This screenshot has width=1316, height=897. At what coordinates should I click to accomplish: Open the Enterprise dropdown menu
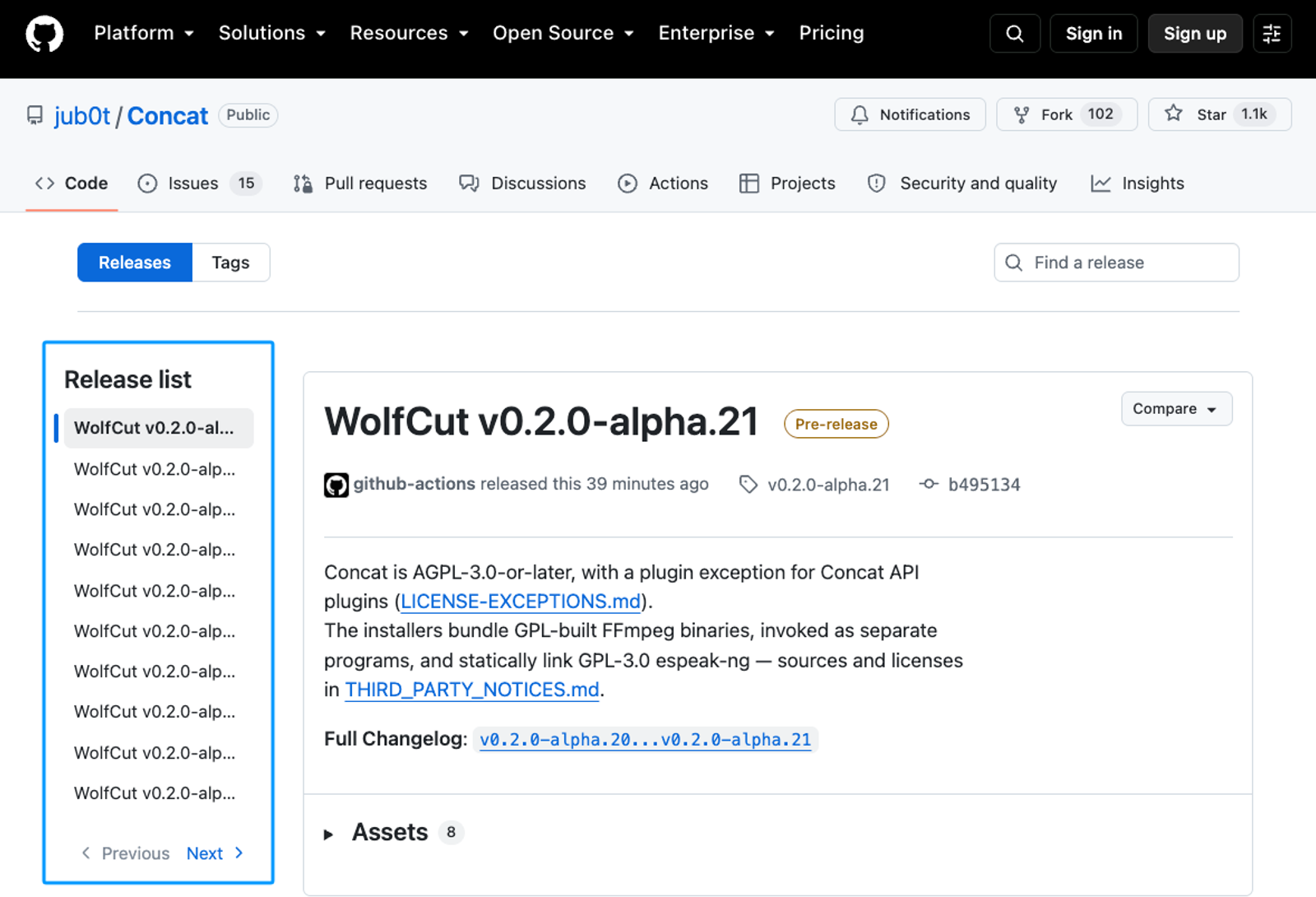716,33
